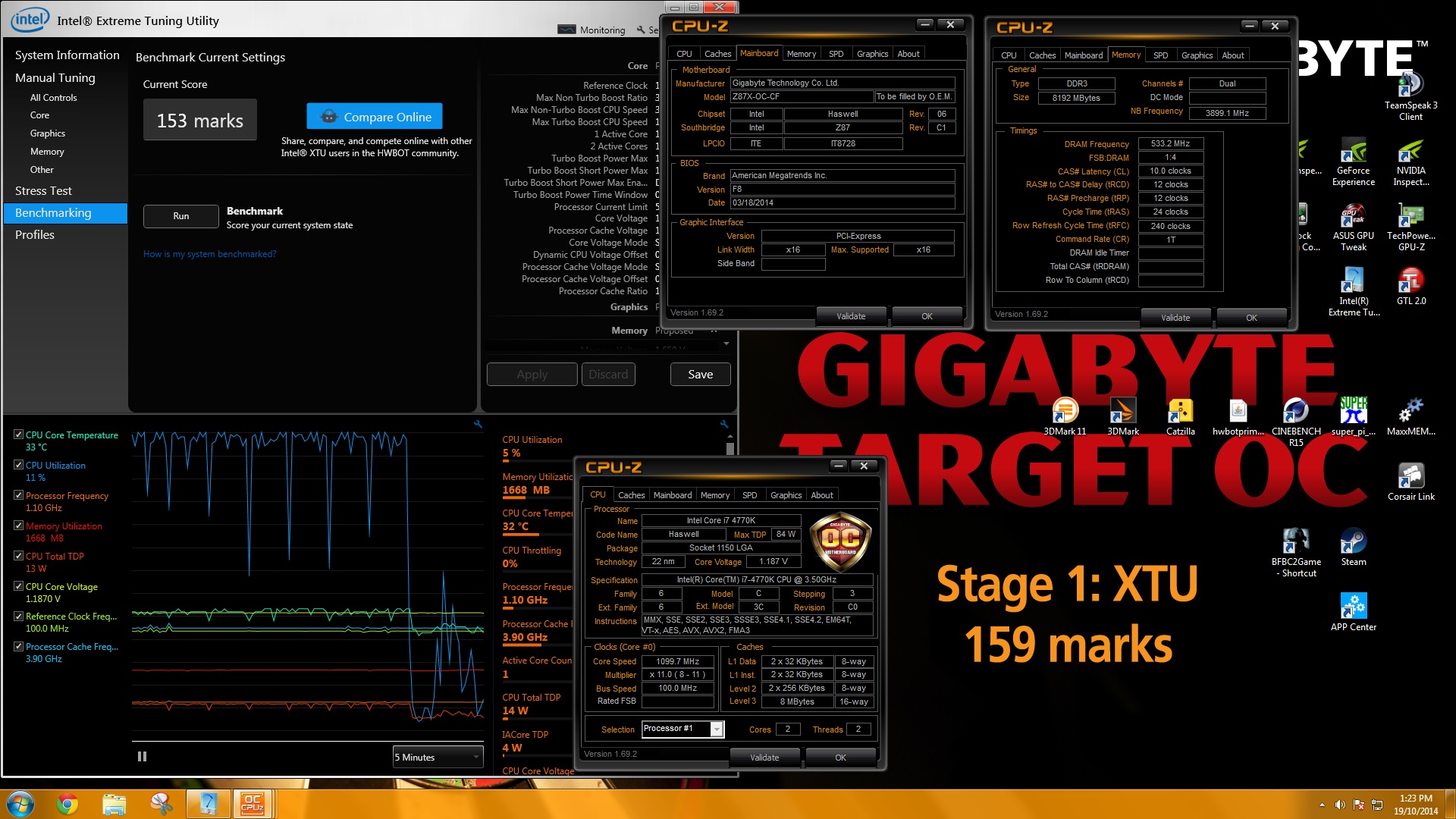
Task: Open the Corsair Link desktop icon
Action: (1410, 482)
